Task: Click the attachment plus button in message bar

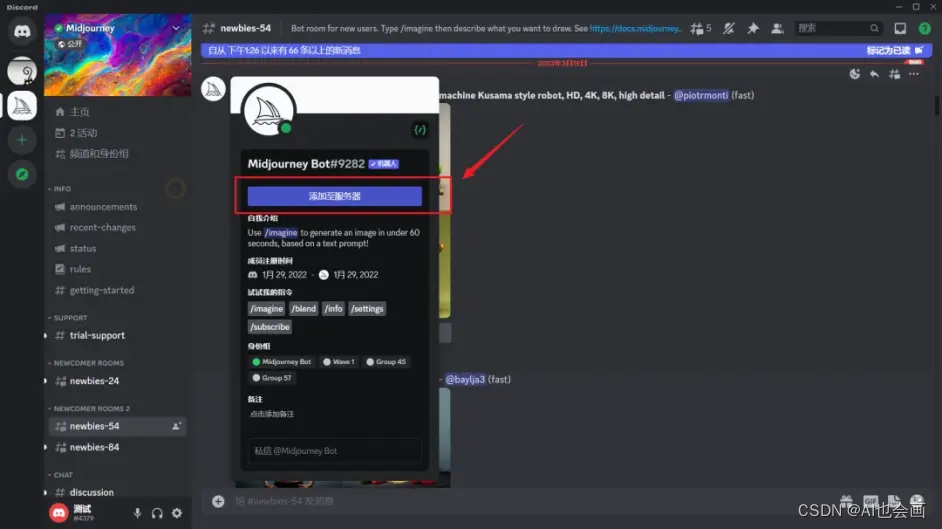Action: 218,501
